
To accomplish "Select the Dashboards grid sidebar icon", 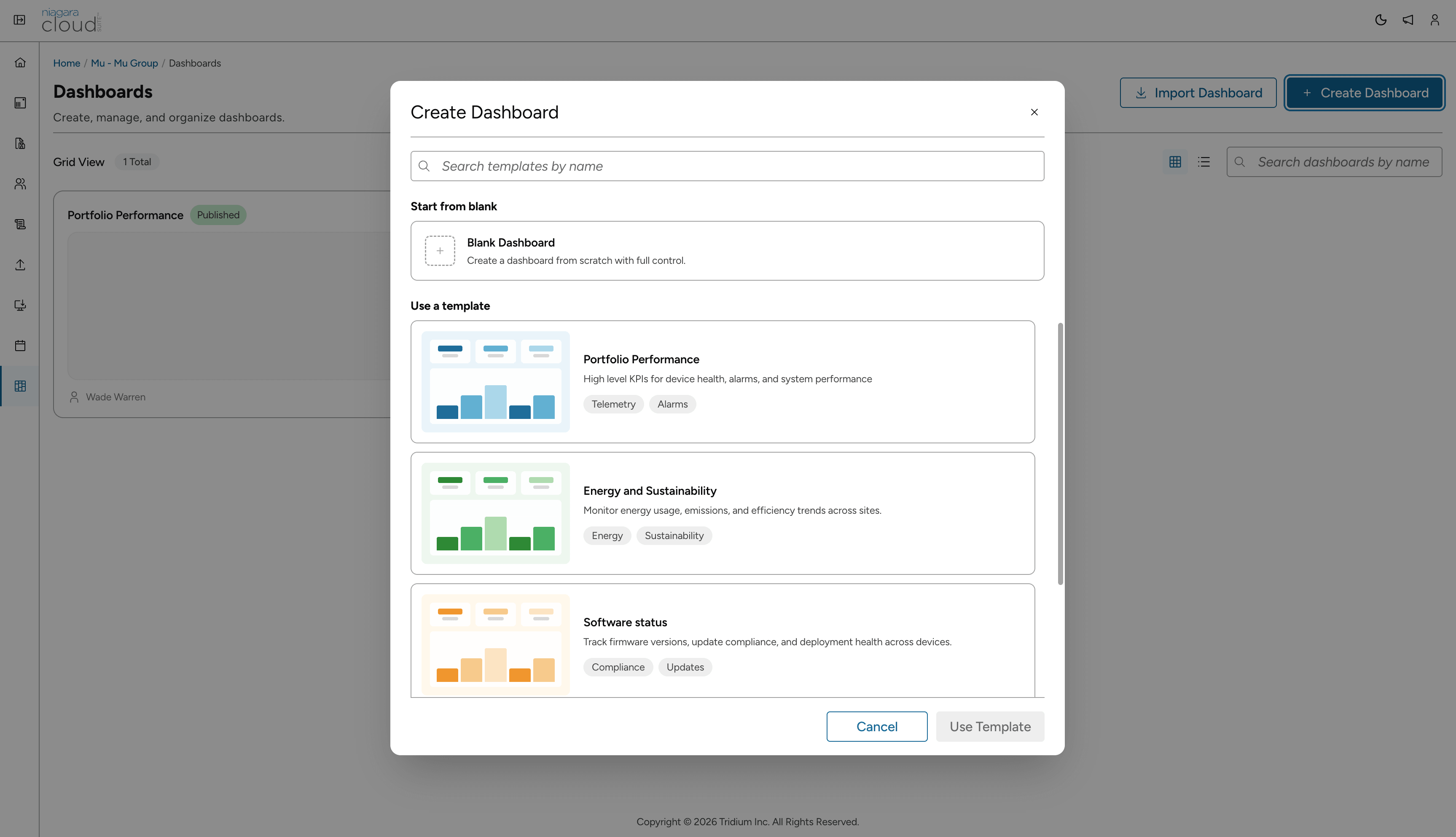I will (20, 386).
